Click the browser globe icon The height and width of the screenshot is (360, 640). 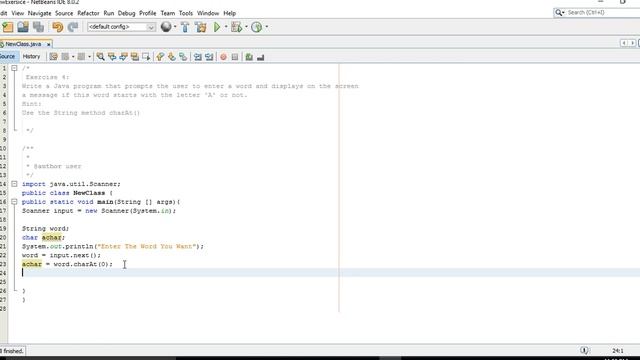166,27
